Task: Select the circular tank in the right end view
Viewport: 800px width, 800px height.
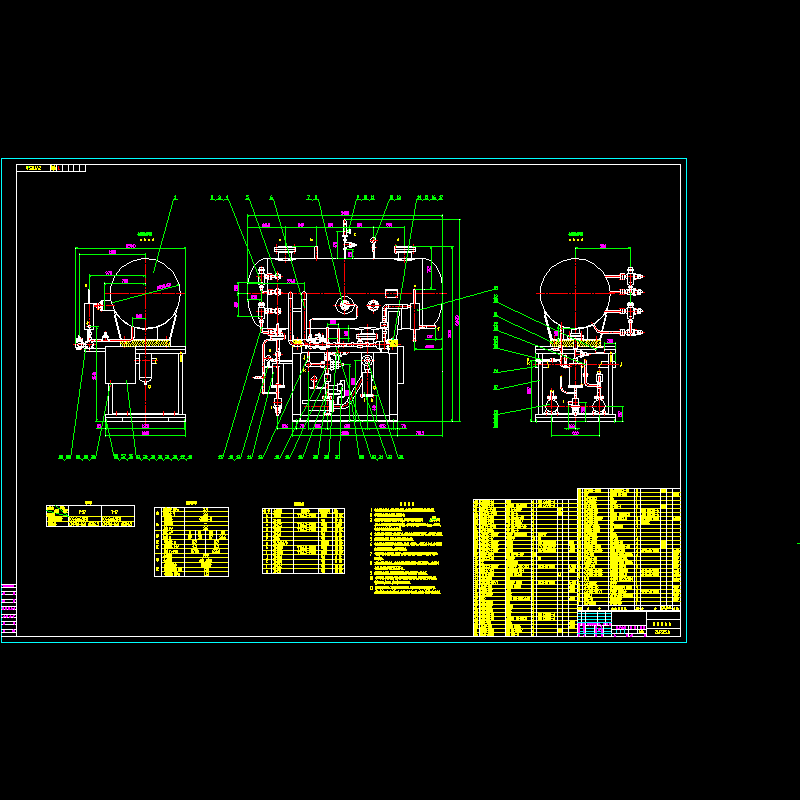Action: pyautogui.click(x=574, y=291)
